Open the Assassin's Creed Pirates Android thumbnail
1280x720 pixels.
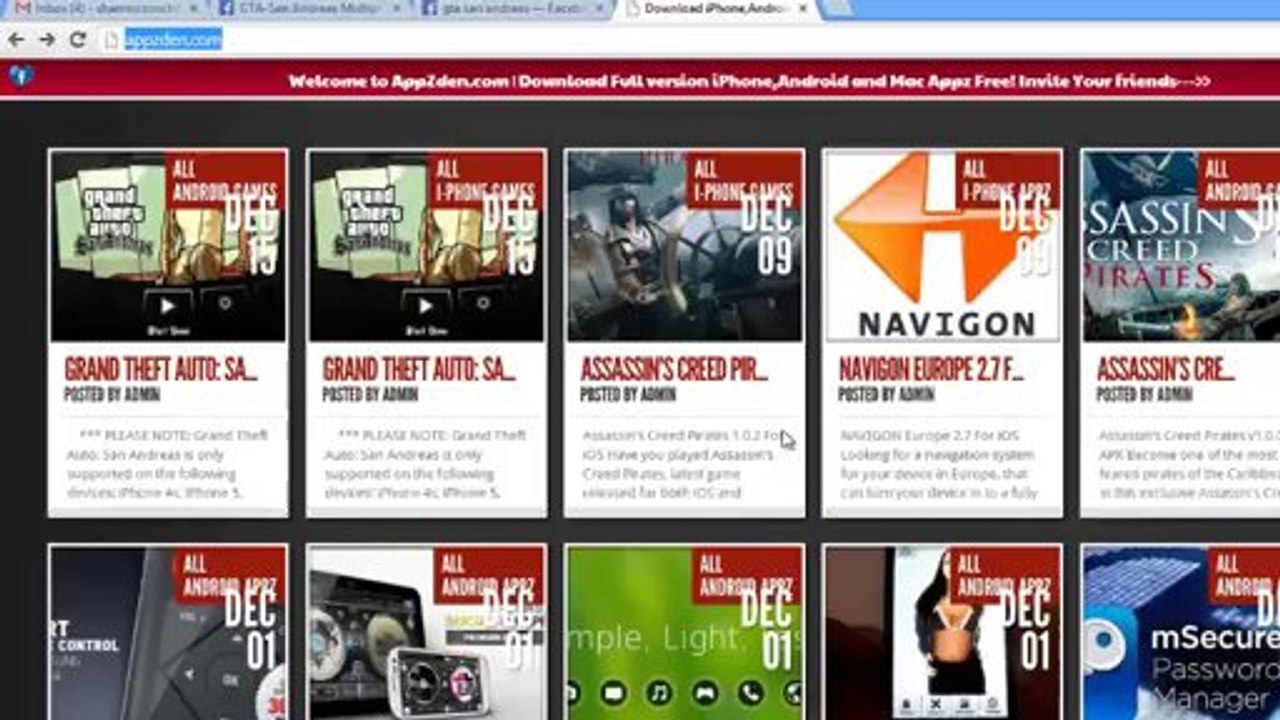pos(1181,246)
